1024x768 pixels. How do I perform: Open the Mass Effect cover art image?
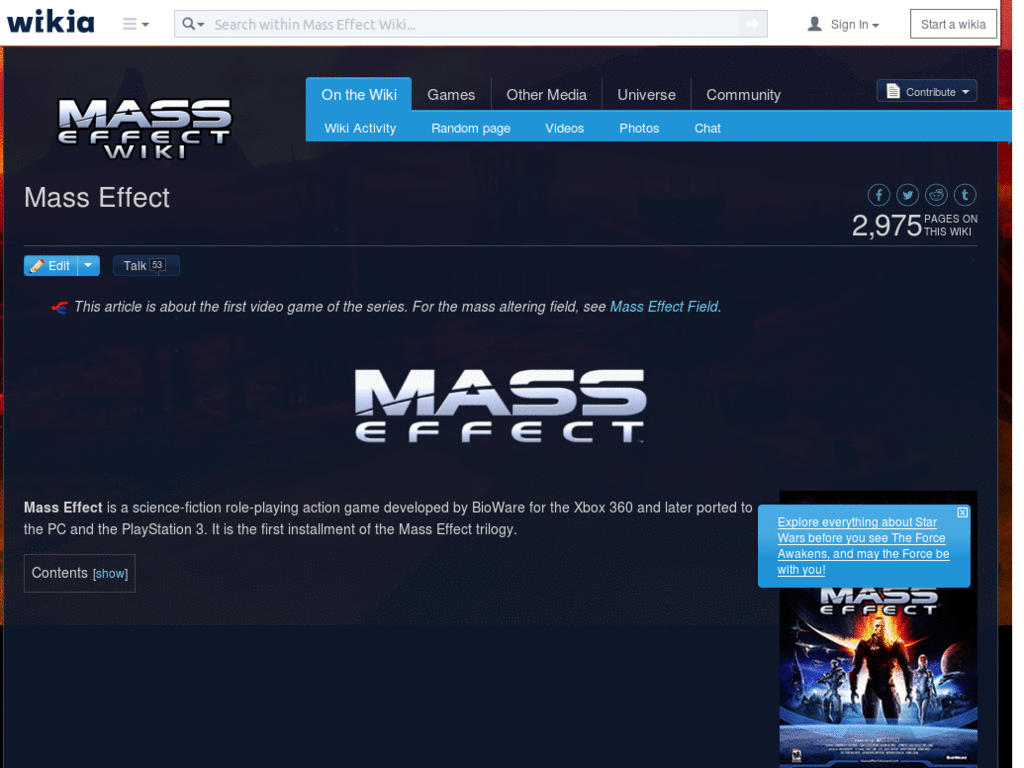click(878, 676)
